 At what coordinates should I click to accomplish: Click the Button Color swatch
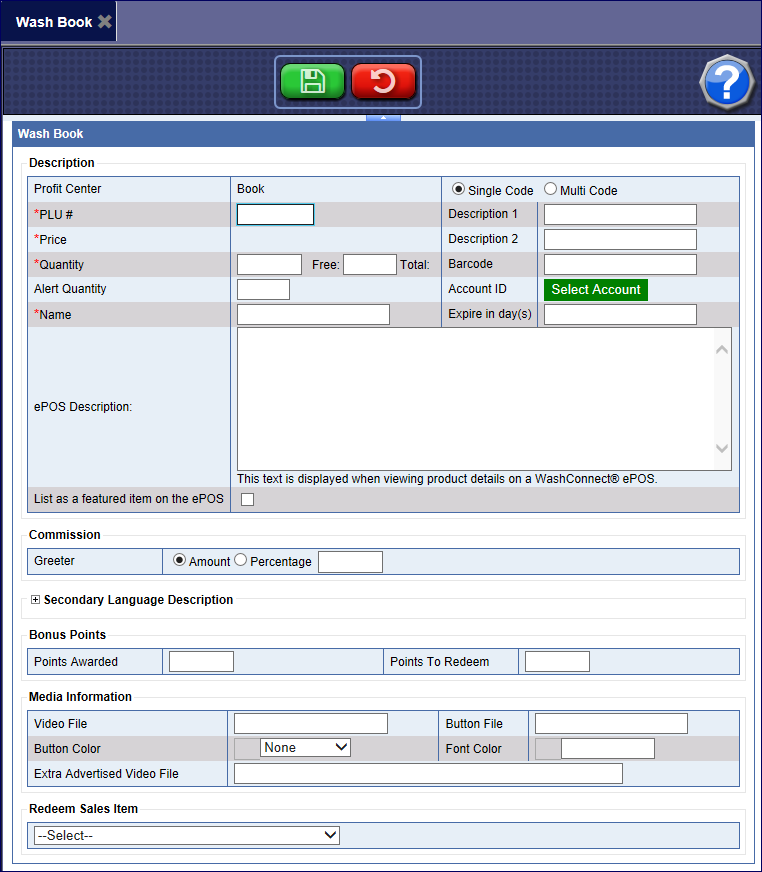245,748
